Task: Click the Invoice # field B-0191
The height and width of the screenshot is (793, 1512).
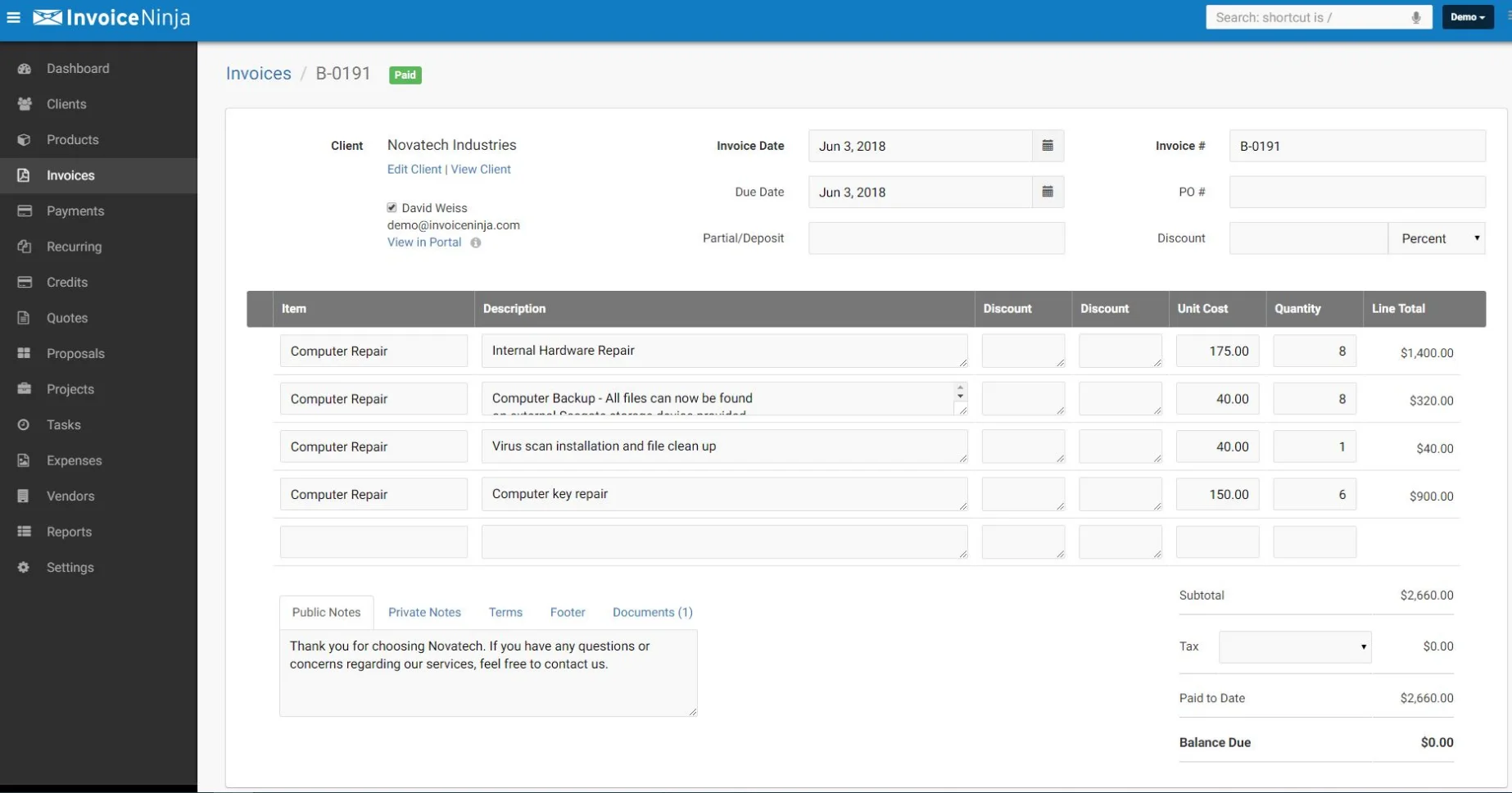Action: tap(1357, 146)
